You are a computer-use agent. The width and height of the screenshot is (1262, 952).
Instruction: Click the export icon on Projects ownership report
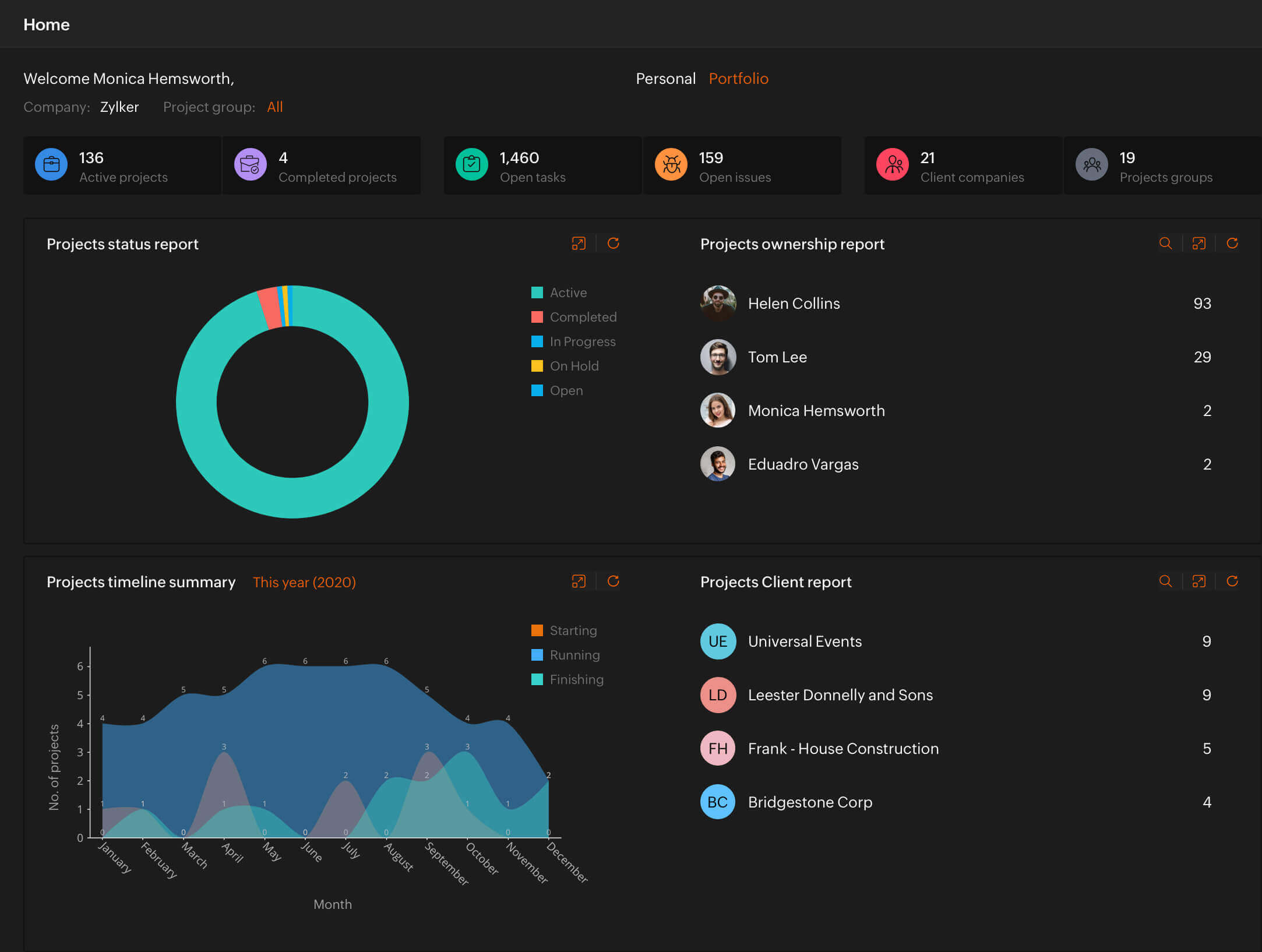click(x=1200, y=244)
